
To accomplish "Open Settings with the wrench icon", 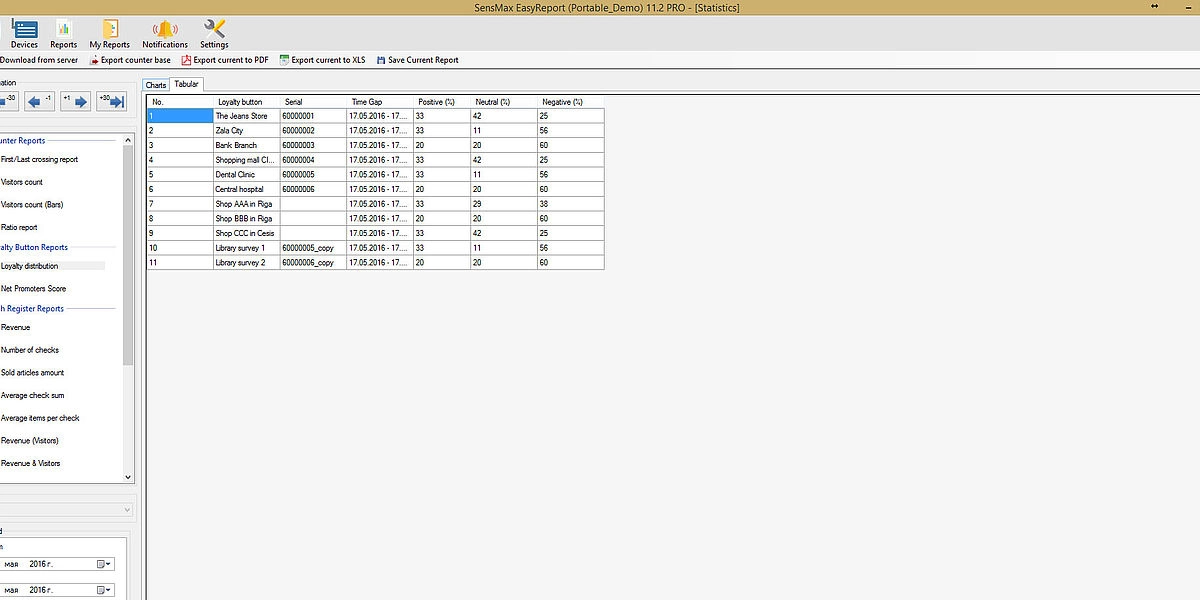I will point(214,32).
